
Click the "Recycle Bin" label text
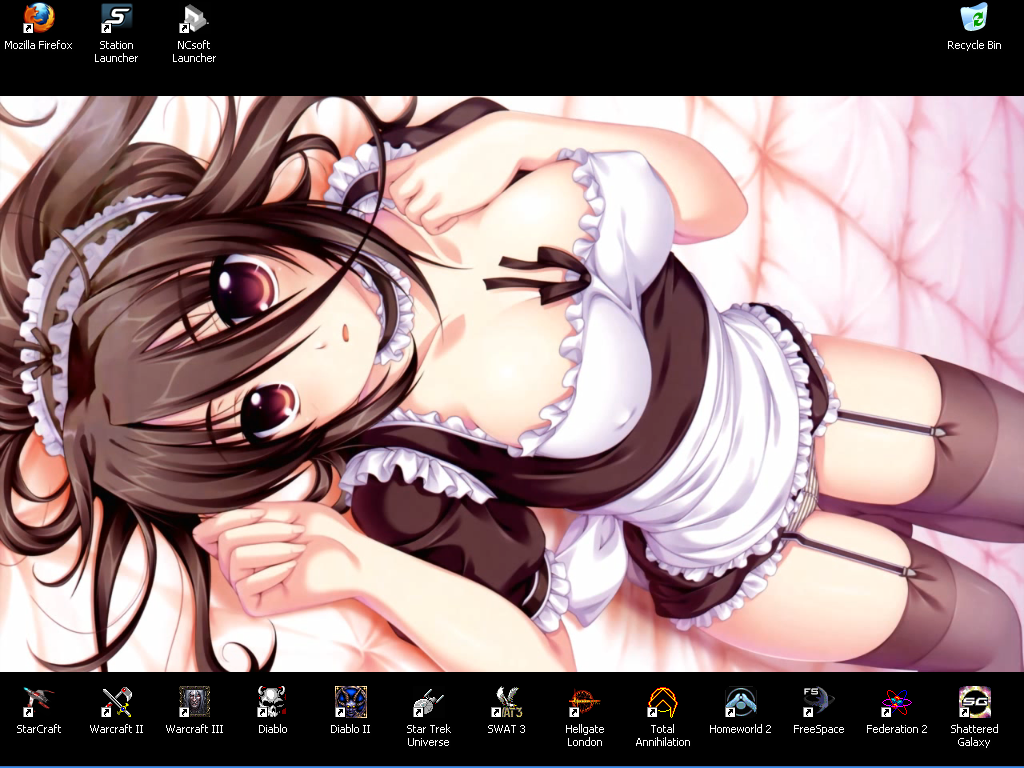click(974, 45)
